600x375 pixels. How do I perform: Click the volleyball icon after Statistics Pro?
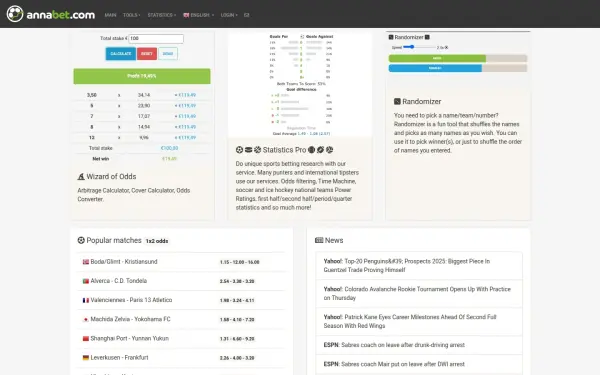click(x=329, y=150)
